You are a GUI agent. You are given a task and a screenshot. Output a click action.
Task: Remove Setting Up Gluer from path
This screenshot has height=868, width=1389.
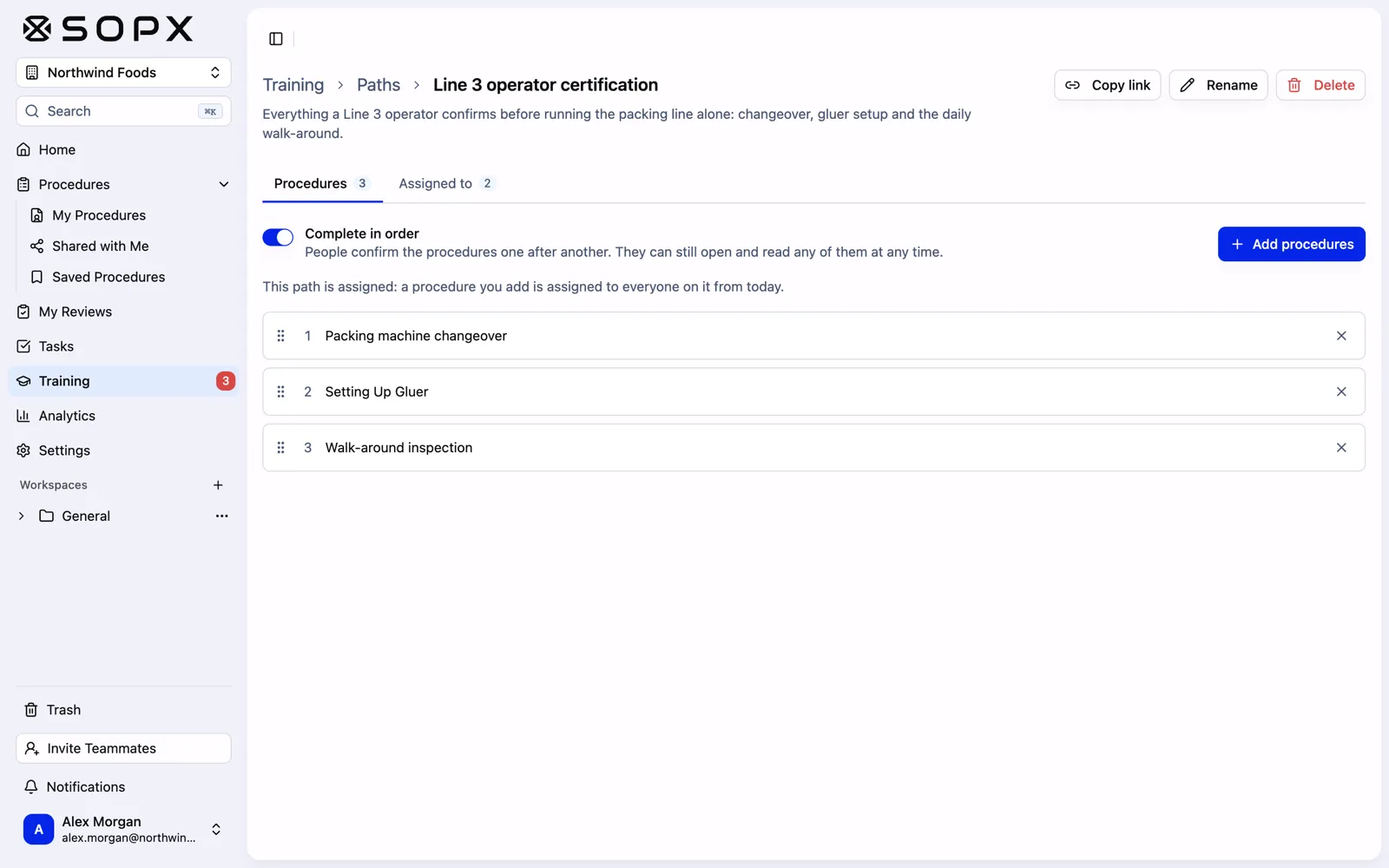tap(1341, 391)
